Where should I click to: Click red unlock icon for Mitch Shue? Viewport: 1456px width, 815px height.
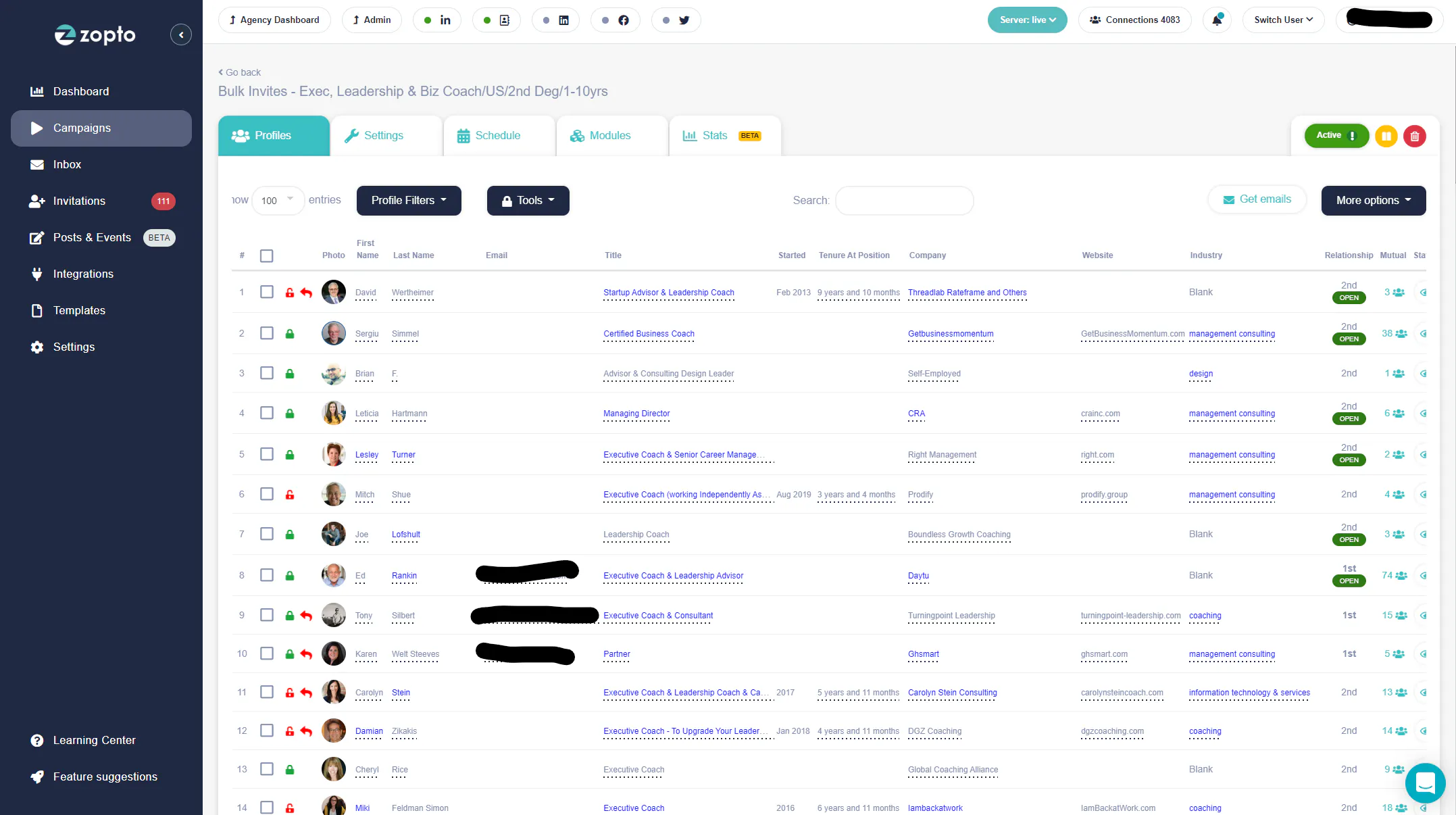[x=289, y=495]
